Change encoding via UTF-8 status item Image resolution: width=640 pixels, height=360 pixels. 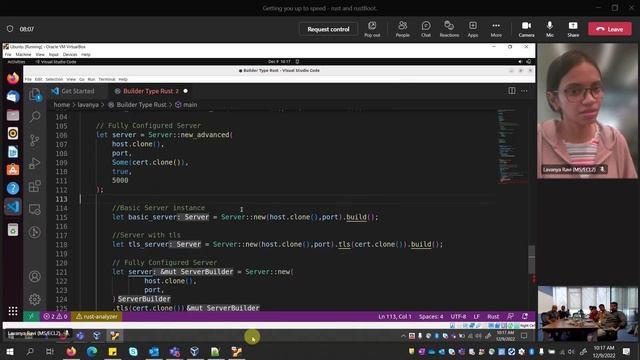pyautogui.click(x=458, y=316)
